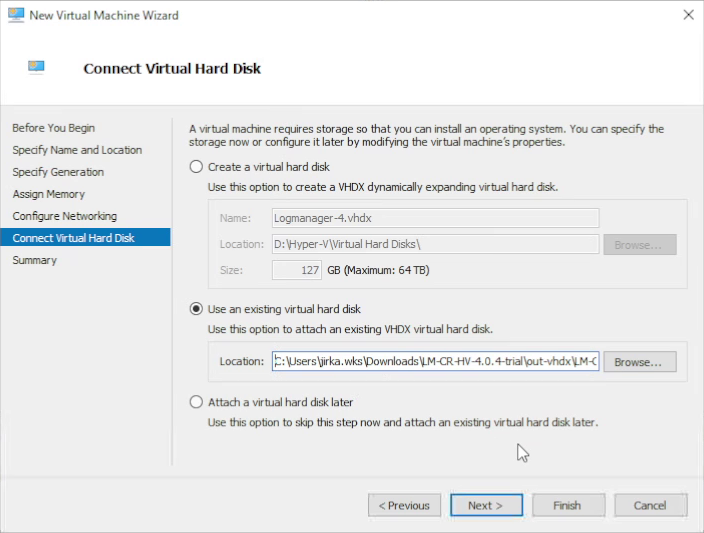Go back with the Previous button

(x=404, y=505)
